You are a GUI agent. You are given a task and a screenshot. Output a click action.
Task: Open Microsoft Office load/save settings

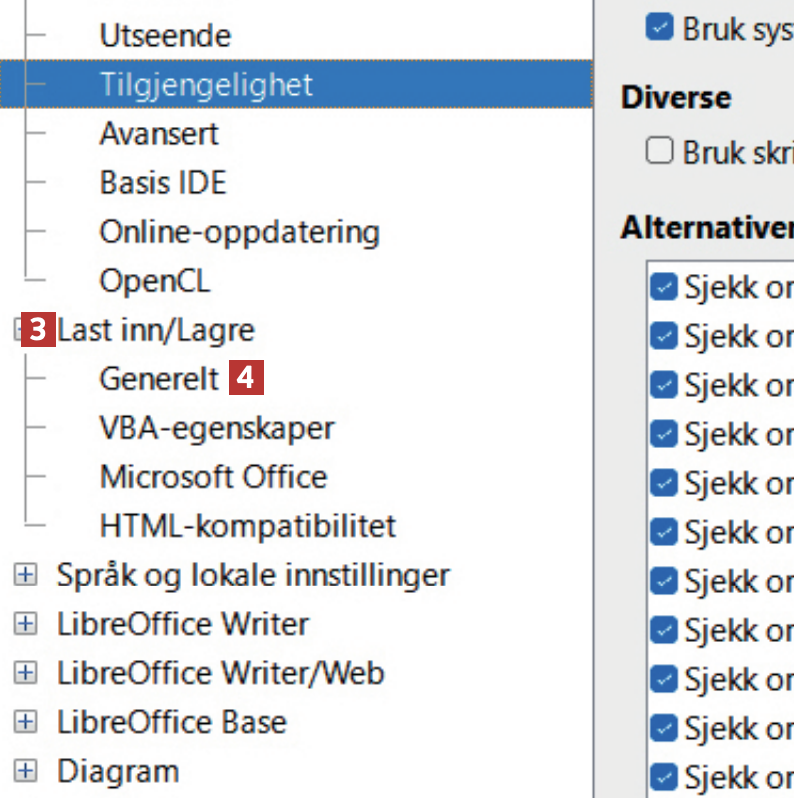[213, 477]
